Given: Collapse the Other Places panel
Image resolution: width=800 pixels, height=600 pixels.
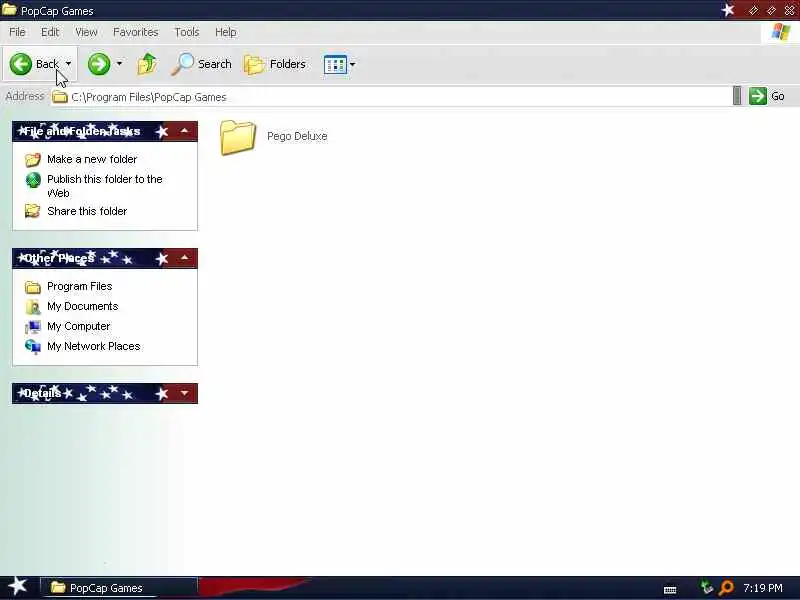Looking at the screenshot, I should [184, 258].
